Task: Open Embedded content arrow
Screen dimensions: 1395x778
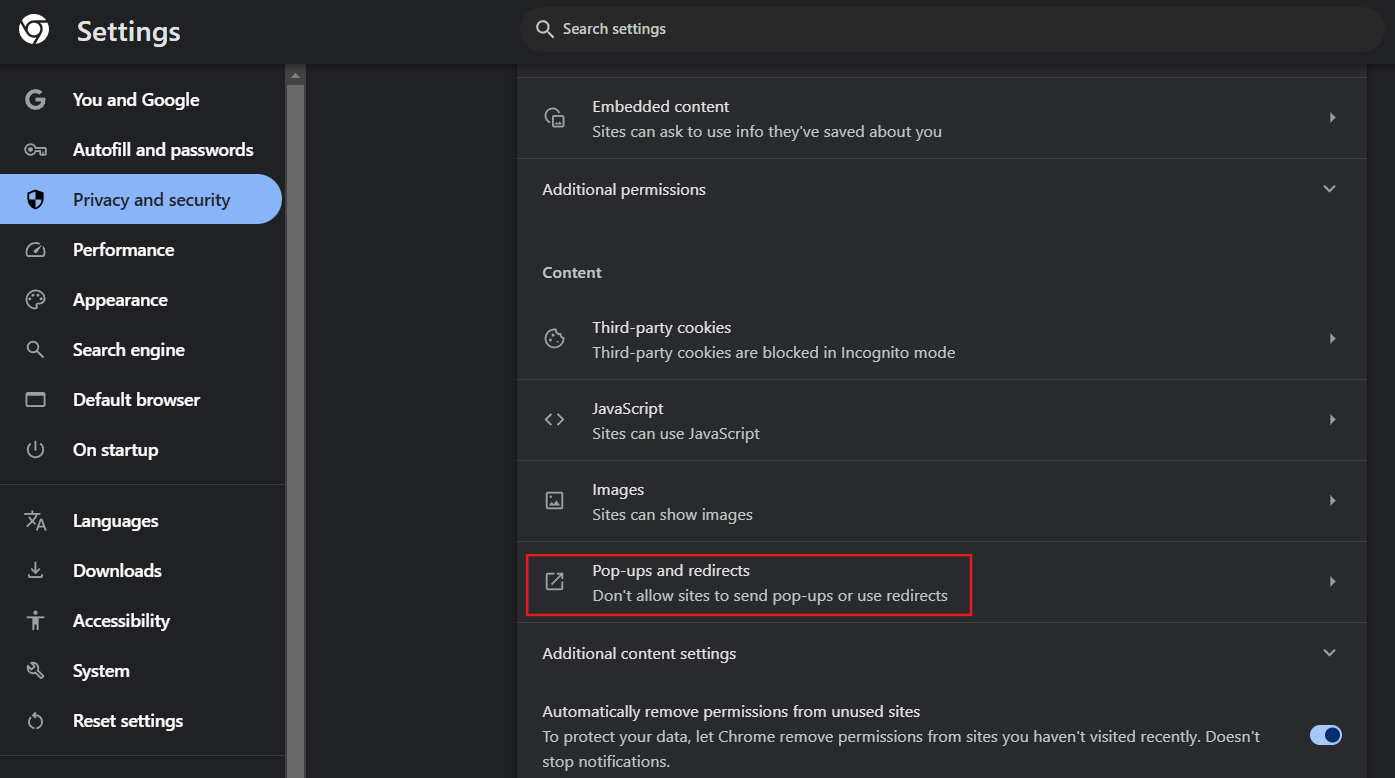Action: point(1332,118)
